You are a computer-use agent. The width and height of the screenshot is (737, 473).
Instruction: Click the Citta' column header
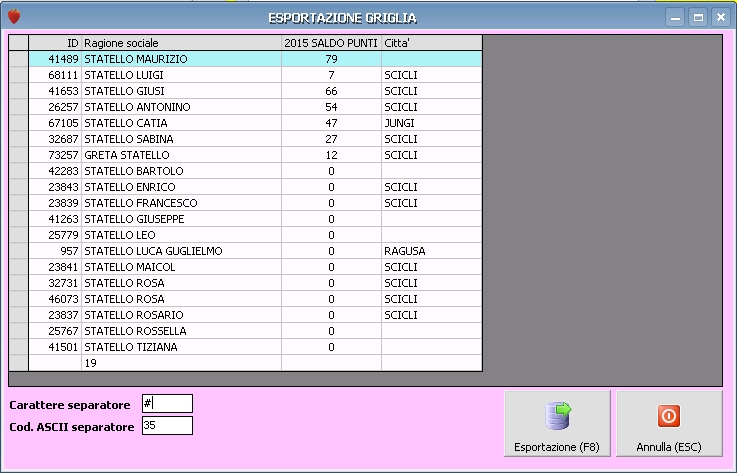click(x=431, y=43)
